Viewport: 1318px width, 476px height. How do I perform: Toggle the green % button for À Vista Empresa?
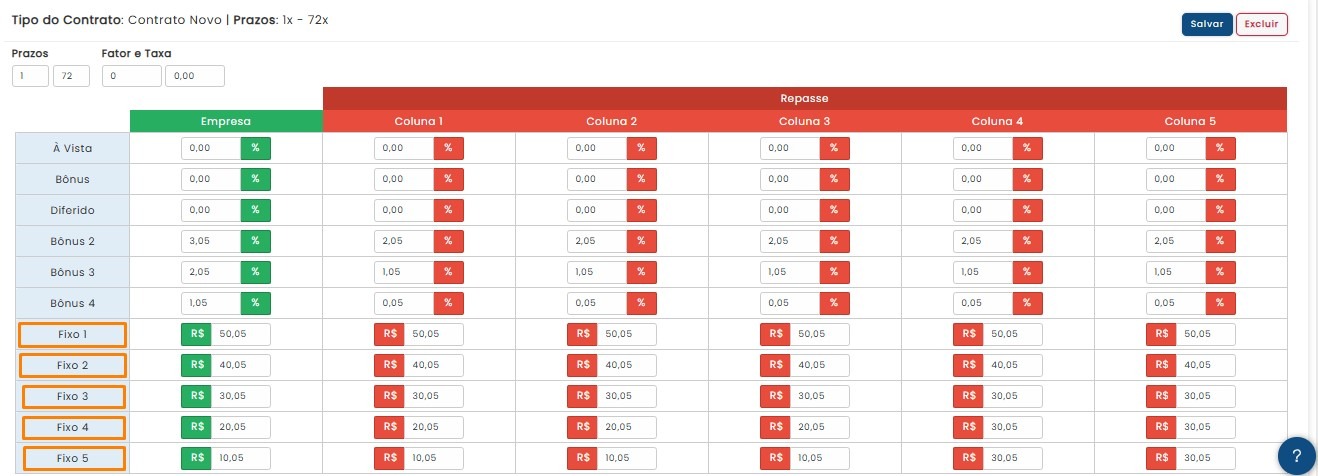tap(256, 148)
